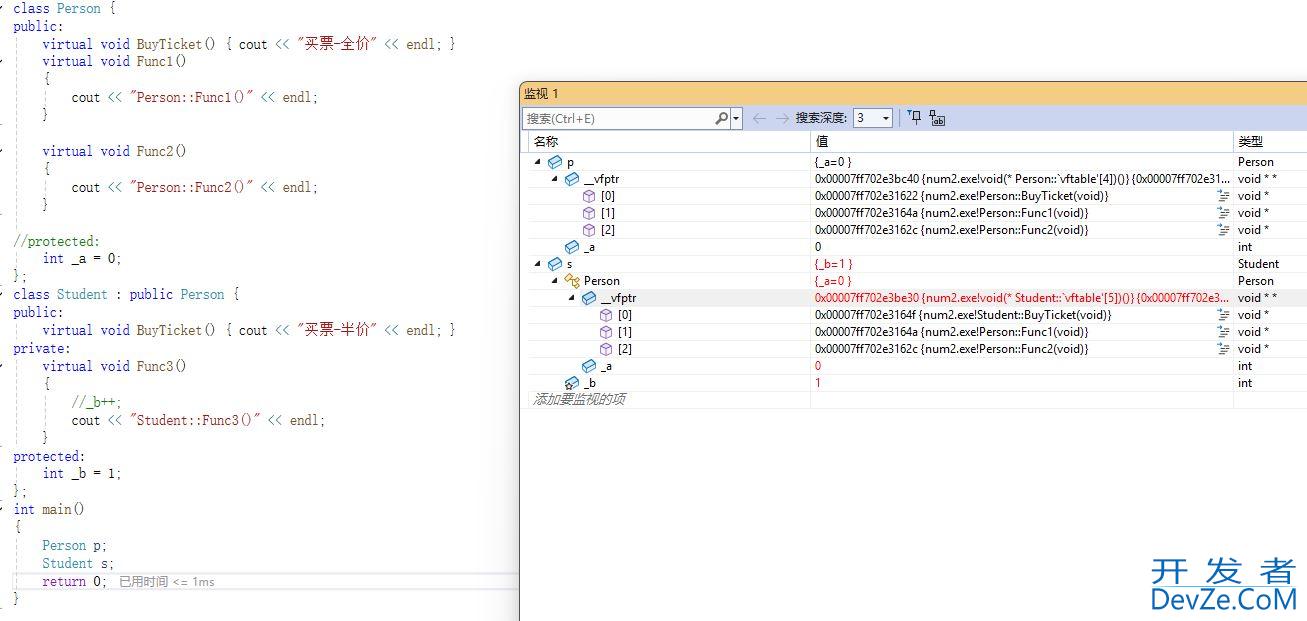This screenshot has height=621, width=1307.
Task: Click the cube icon of Student::BuyTicket [0] row
Action: pos(606,315)
